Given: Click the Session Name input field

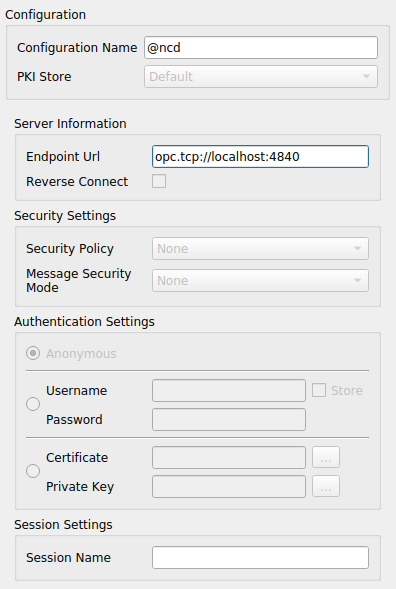Looking at the screenshot, I should pyautogui.click(x=260, y=557).
